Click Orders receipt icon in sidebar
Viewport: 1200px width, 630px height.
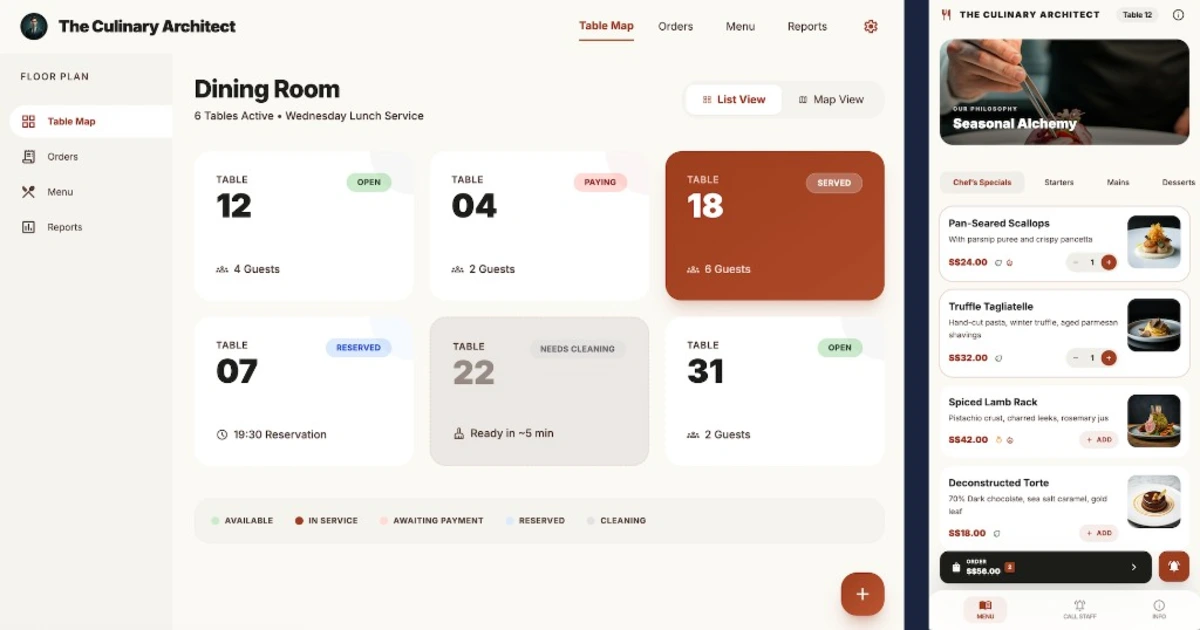point(28,157)
